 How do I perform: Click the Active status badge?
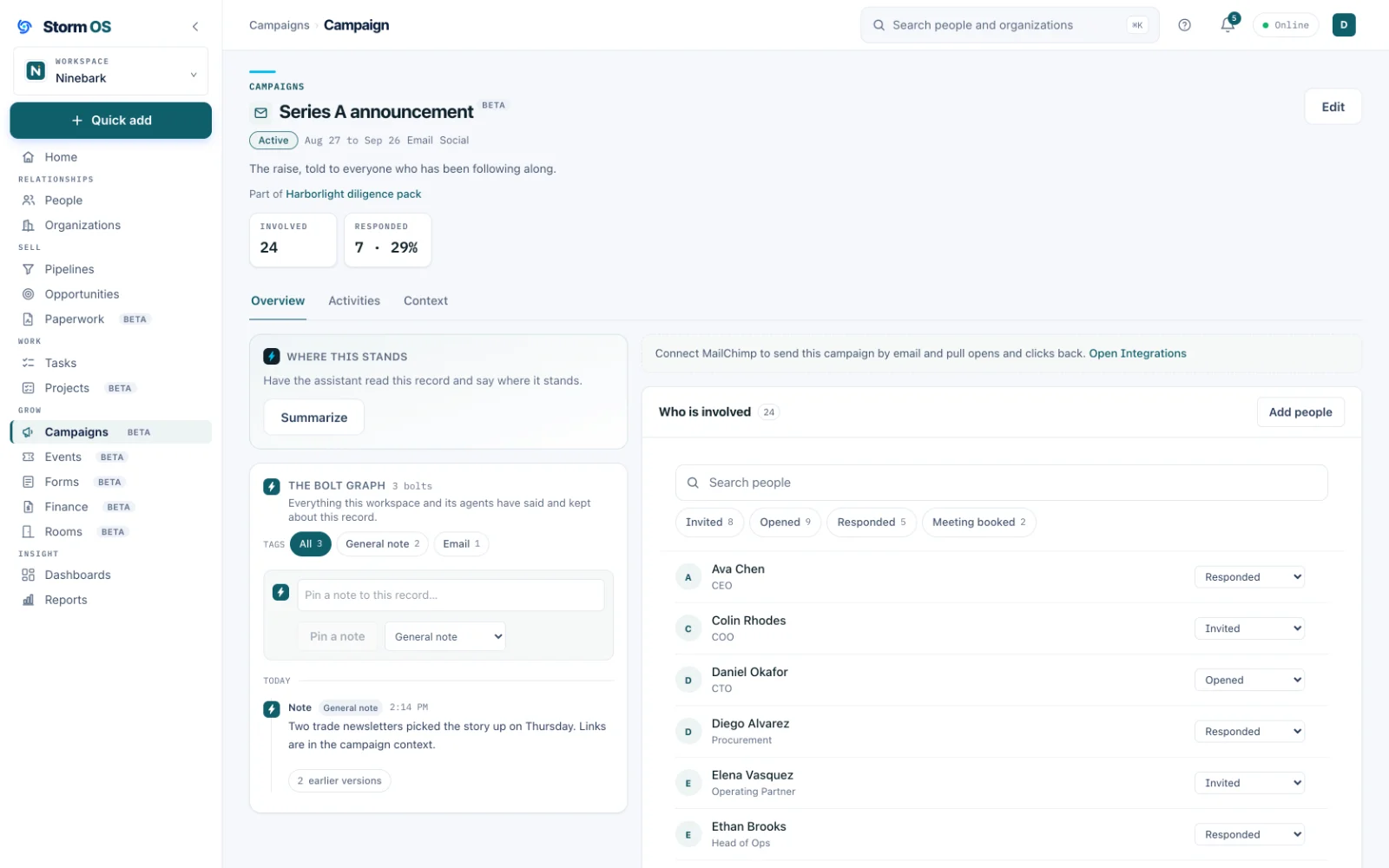(x=273, y=141)
